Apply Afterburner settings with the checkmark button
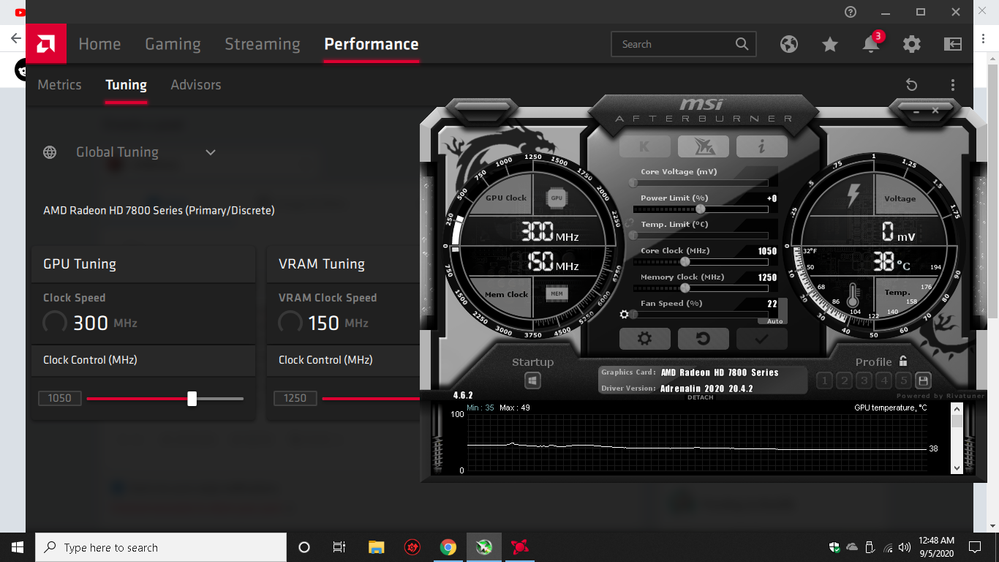 click(761, 338)
